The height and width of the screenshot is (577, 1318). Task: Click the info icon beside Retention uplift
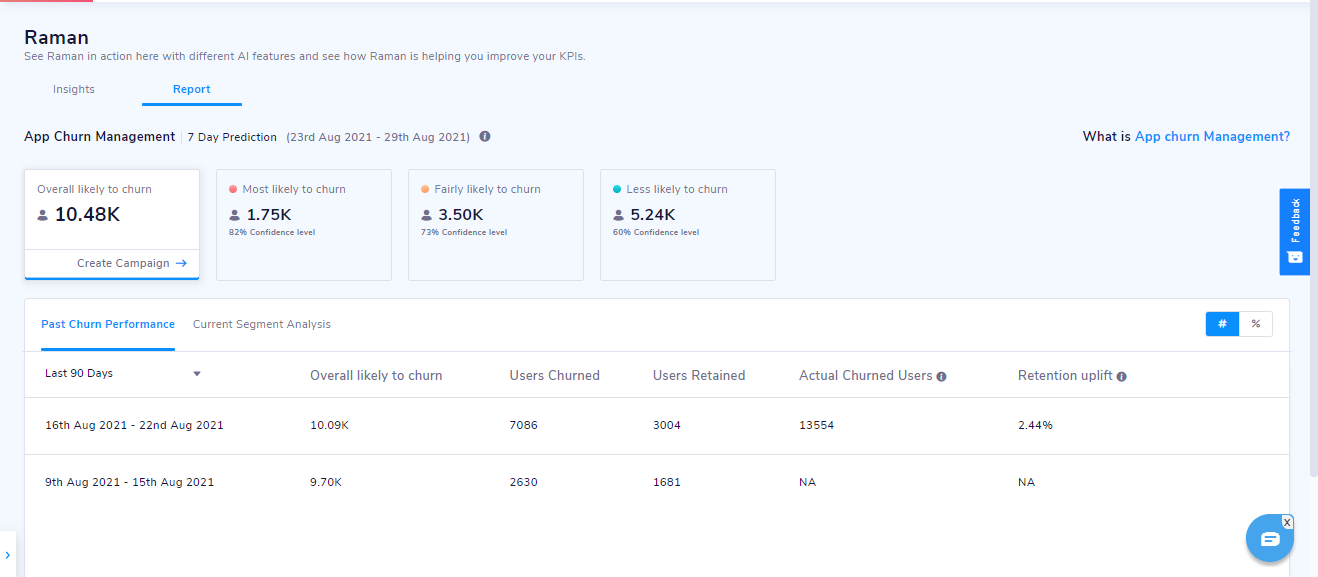coord(1122,377)
